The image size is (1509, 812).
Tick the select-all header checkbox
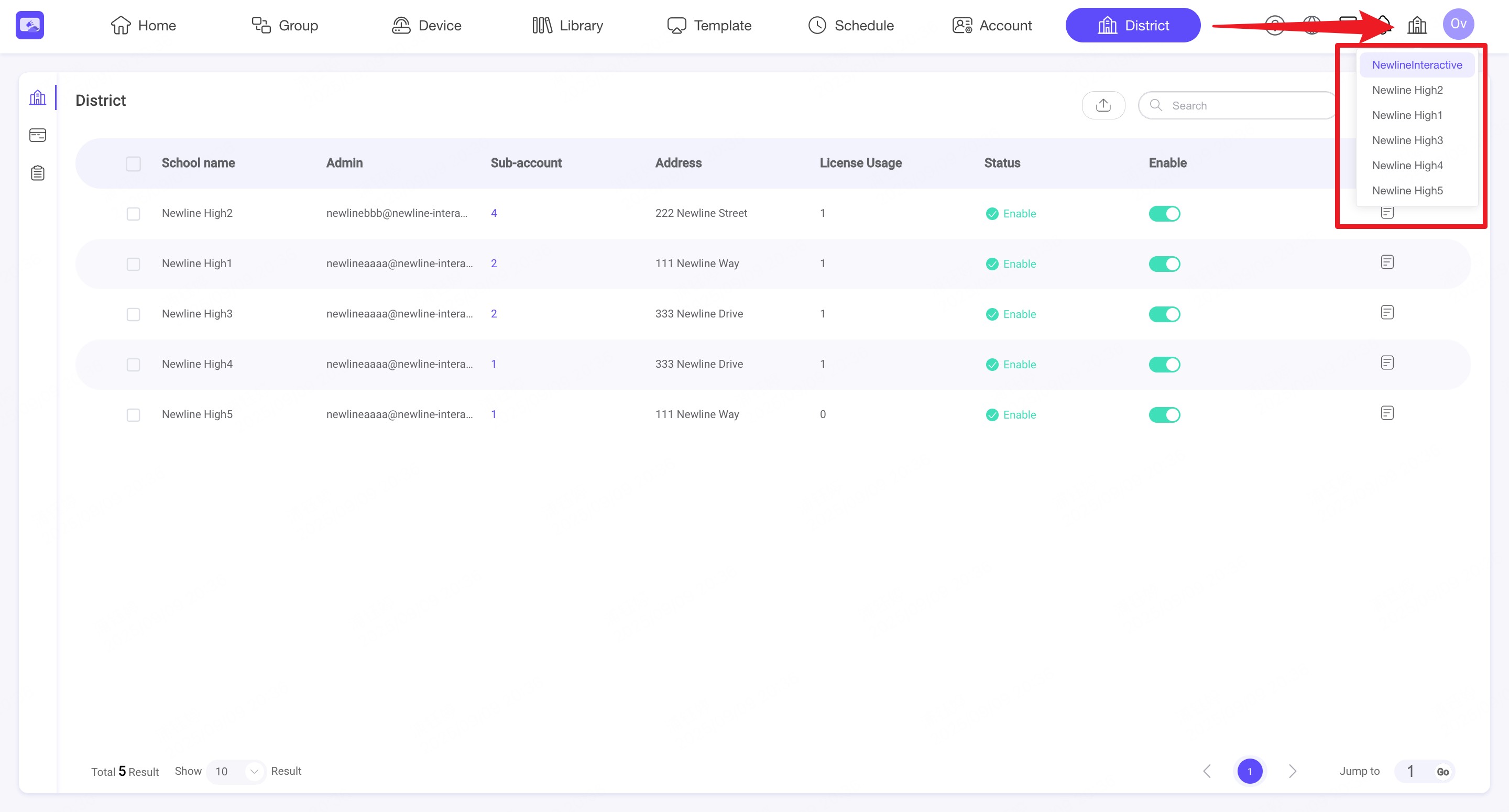(134, 163)
